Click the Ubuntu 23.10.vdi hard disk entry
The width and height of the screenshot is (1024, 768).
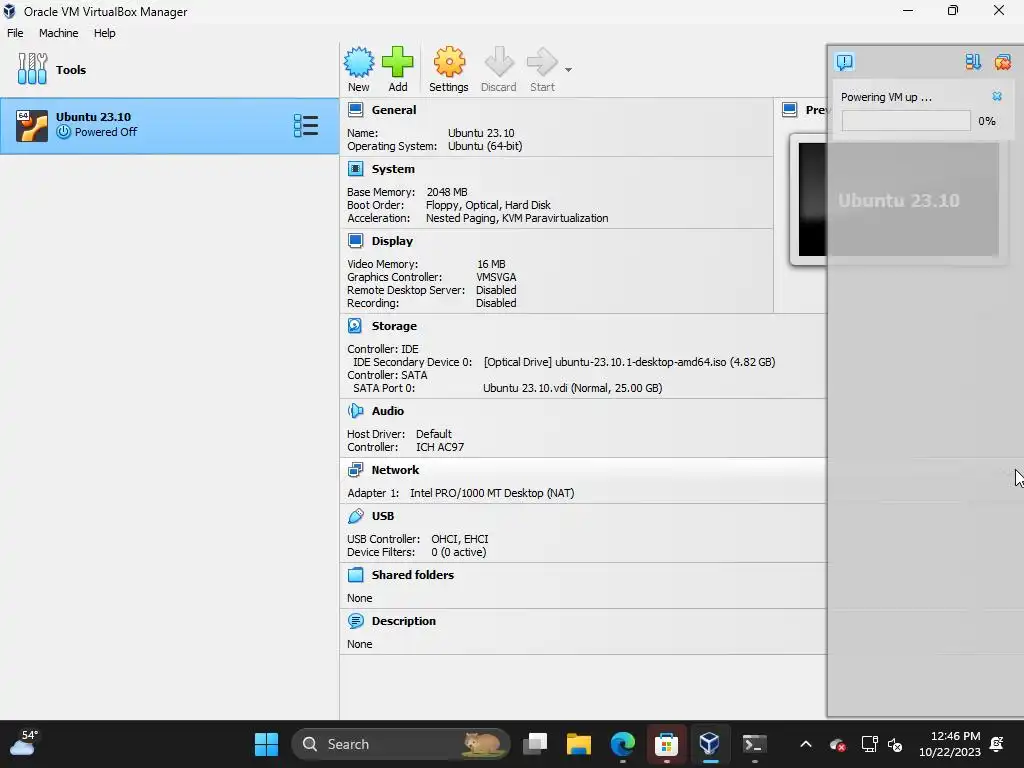click(572, 389)
